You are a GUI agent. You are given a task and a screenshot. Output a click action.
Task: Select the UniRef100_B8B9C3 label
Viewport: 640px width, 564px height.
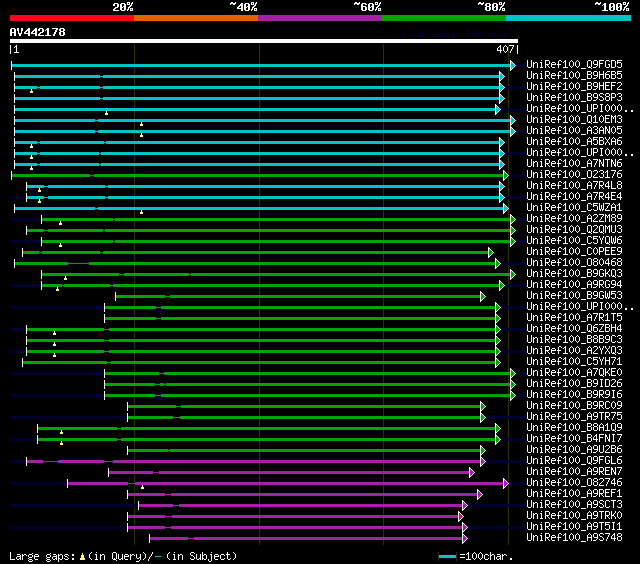(x=574, y=340)
